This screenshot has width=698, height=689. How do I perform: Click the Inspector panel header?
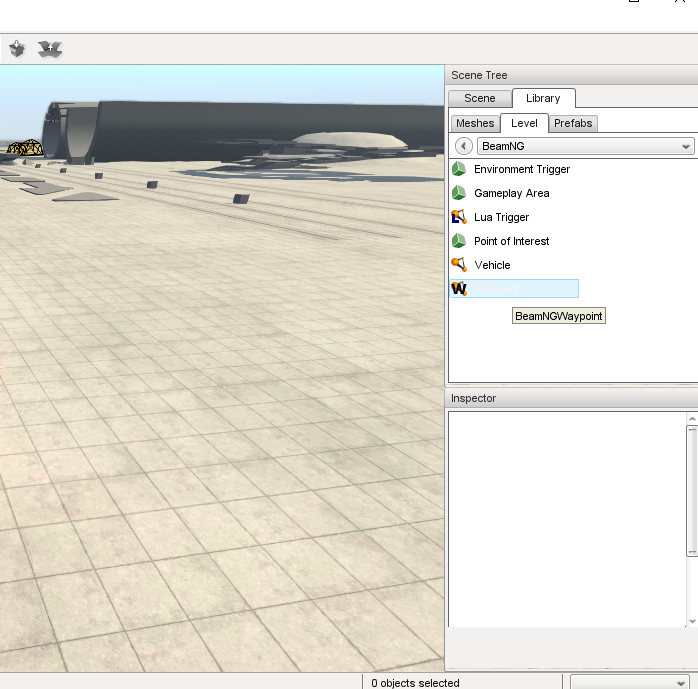[572, 398]
